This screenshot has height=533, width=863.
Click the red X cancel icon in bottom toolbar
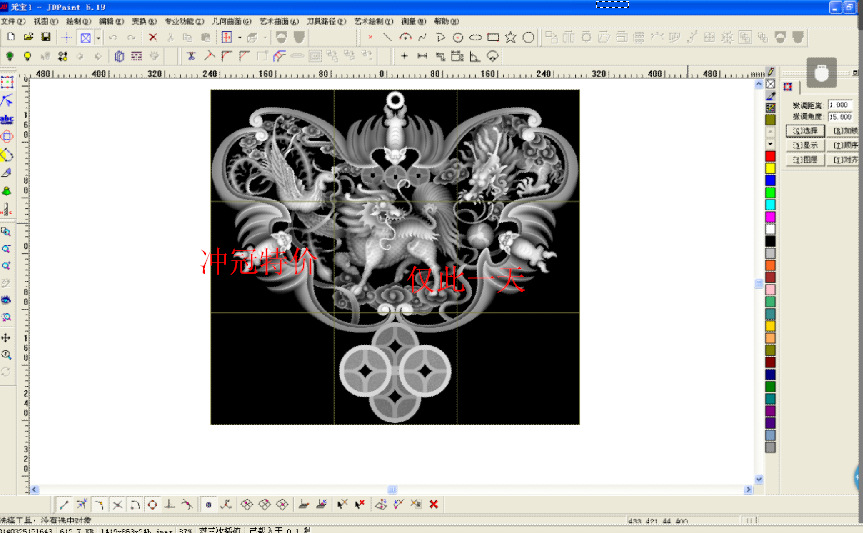434,504
